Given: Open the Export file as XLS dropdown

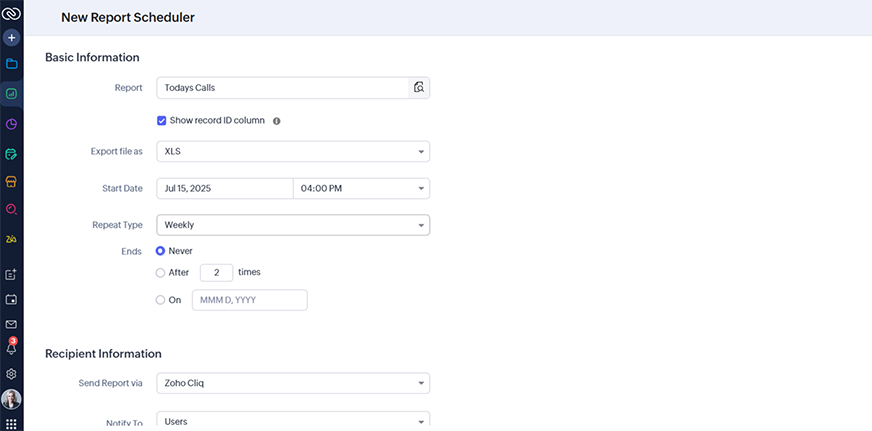Looking at the screenshot, I should (293, 151).
